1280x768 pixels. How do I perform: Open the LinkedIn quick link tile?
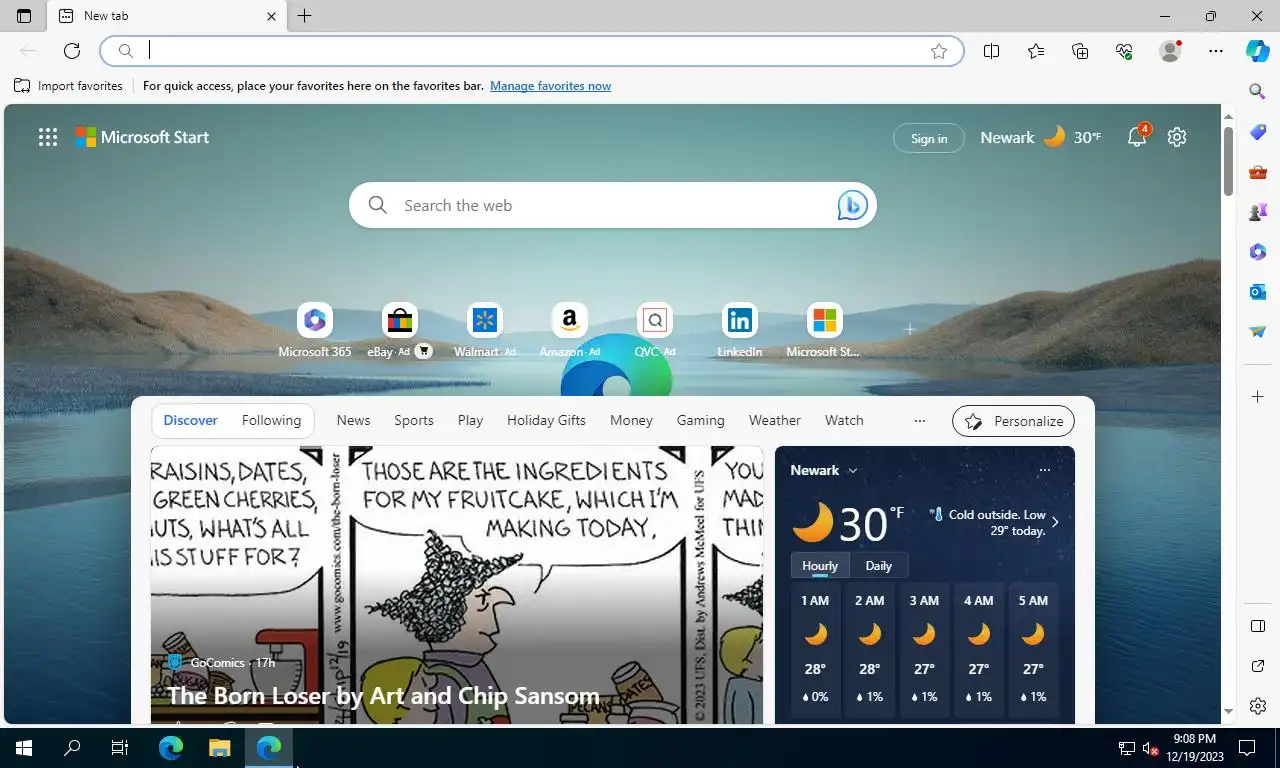[740, 331]
